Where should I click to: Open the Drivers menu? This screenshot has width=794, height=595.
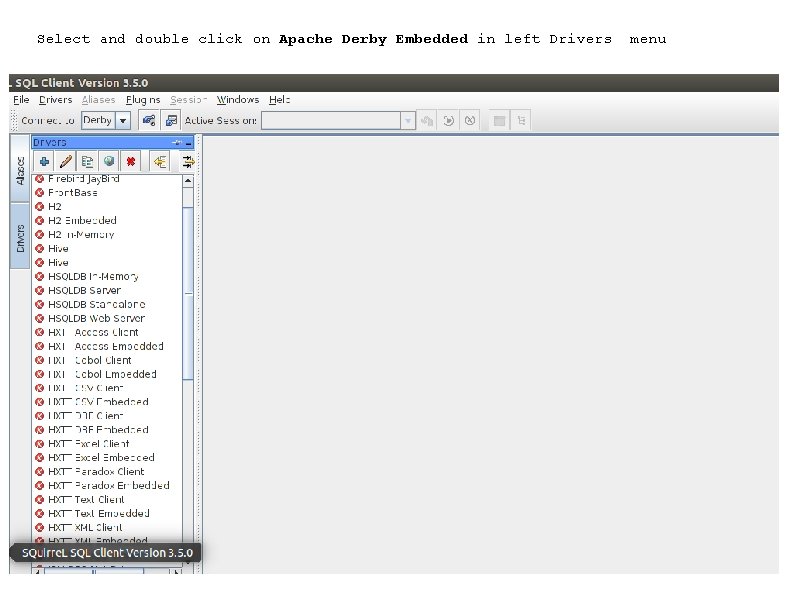(56, 100)
